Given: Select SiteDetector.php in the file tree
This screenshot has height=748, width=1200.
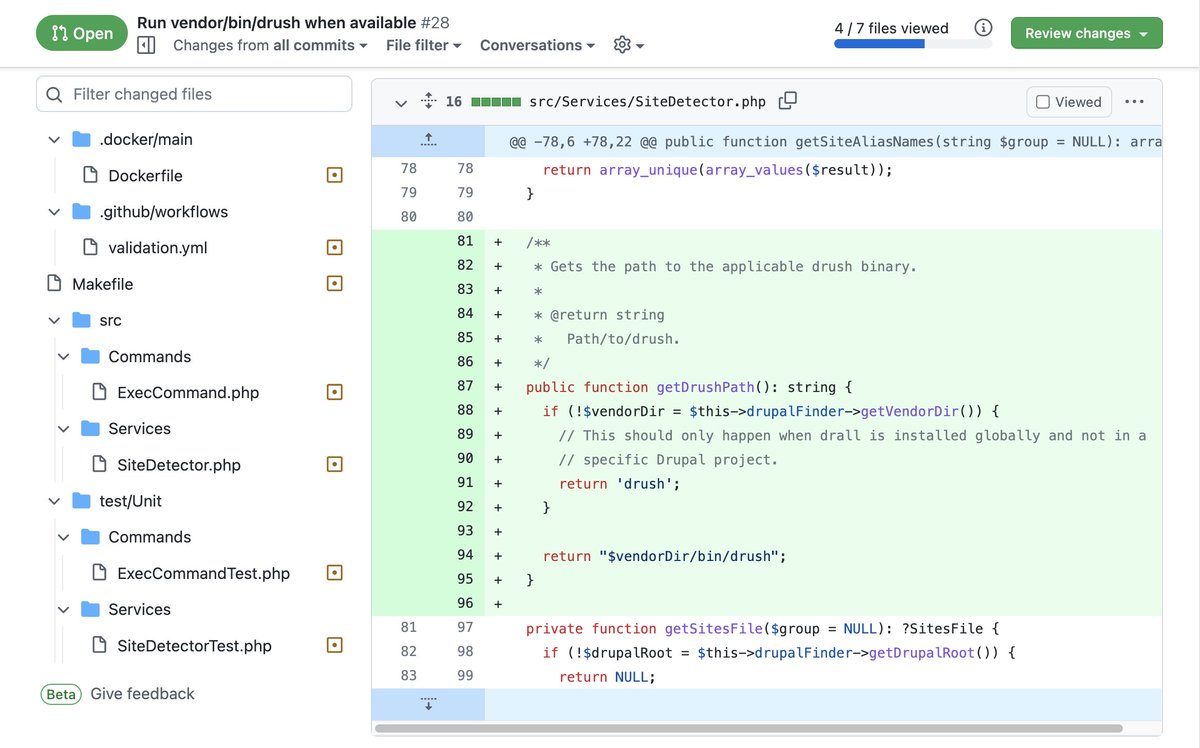Looking at the screenshot, I should pyautogui.click(x=179, y=464).
